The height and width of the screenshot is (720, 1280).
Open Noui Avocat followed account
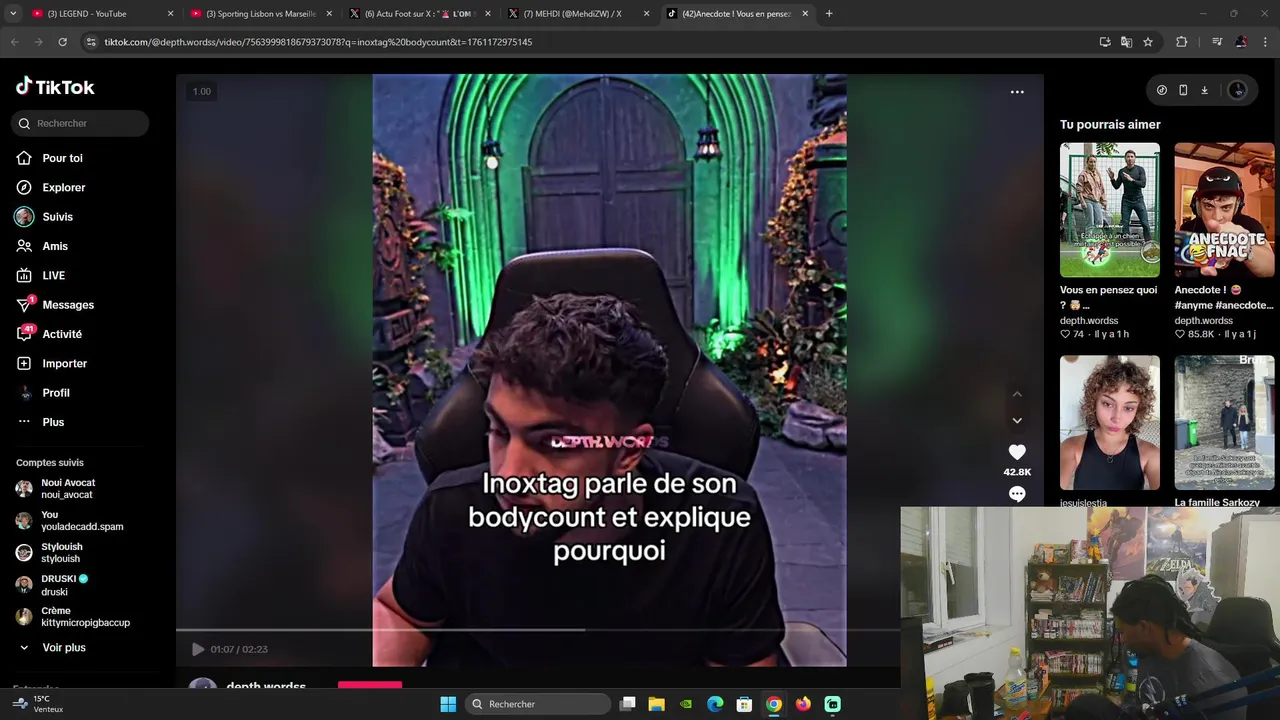(68, 489)
